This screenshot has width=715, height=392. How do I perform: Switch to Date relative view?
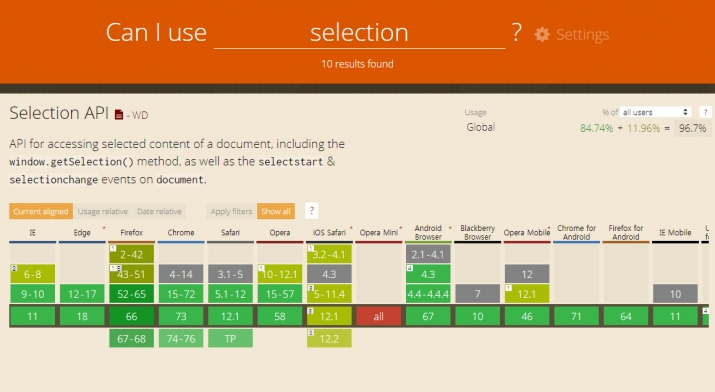(x=159, y=211)
